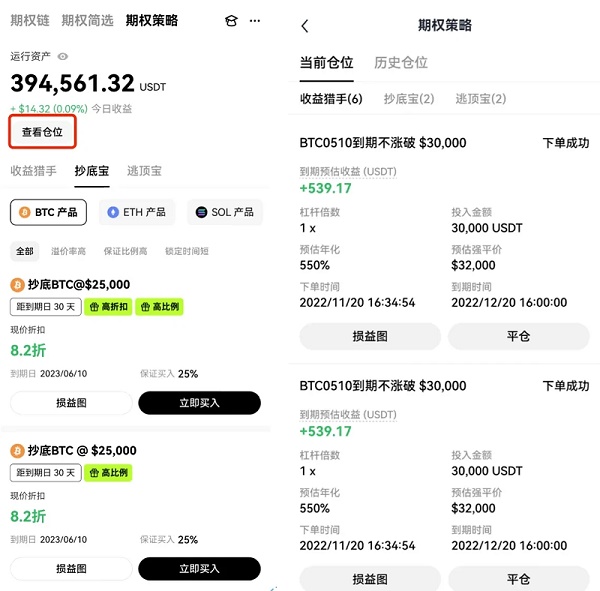
Task: Select the BTC 产品 chip
Action: (48, 212)
